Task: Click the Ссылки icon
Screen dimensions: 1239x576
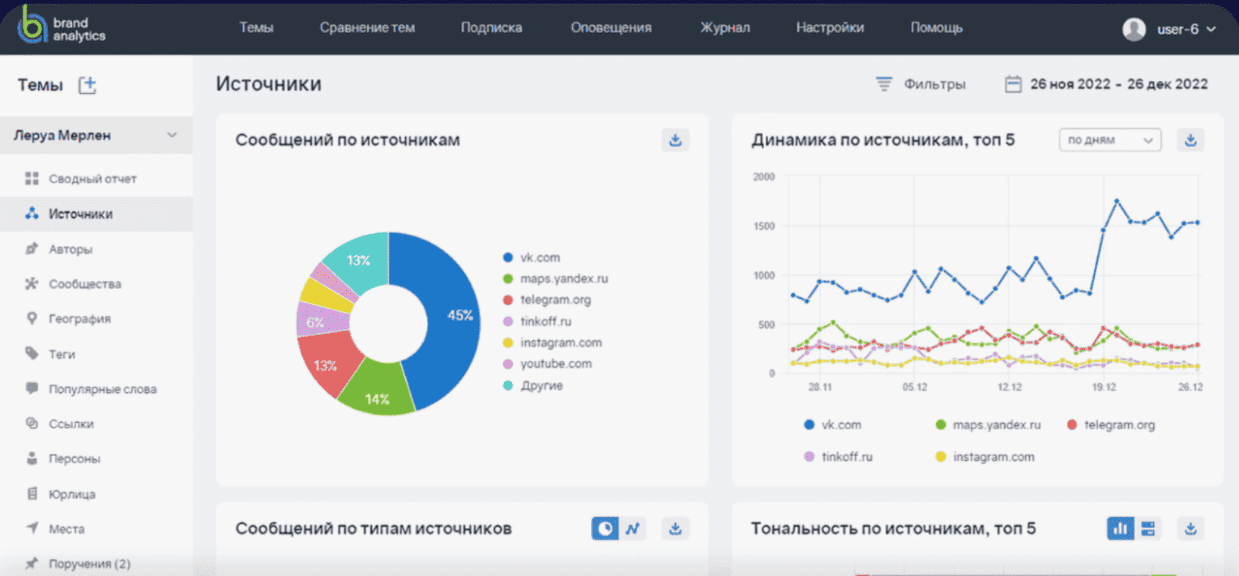Action: point(31,424)
